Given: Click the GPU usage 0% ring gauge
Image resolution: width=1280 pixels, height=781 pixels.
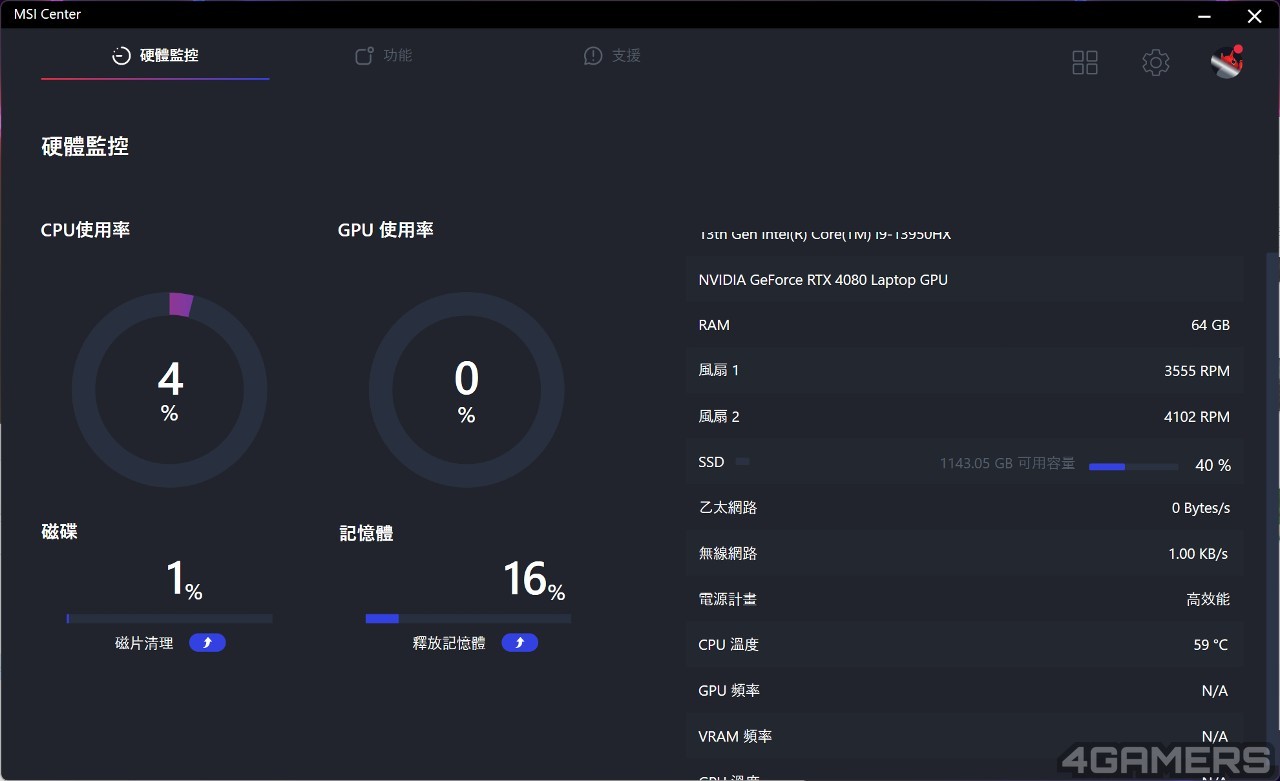Looking at the screenshot, I should coord(466,390).
